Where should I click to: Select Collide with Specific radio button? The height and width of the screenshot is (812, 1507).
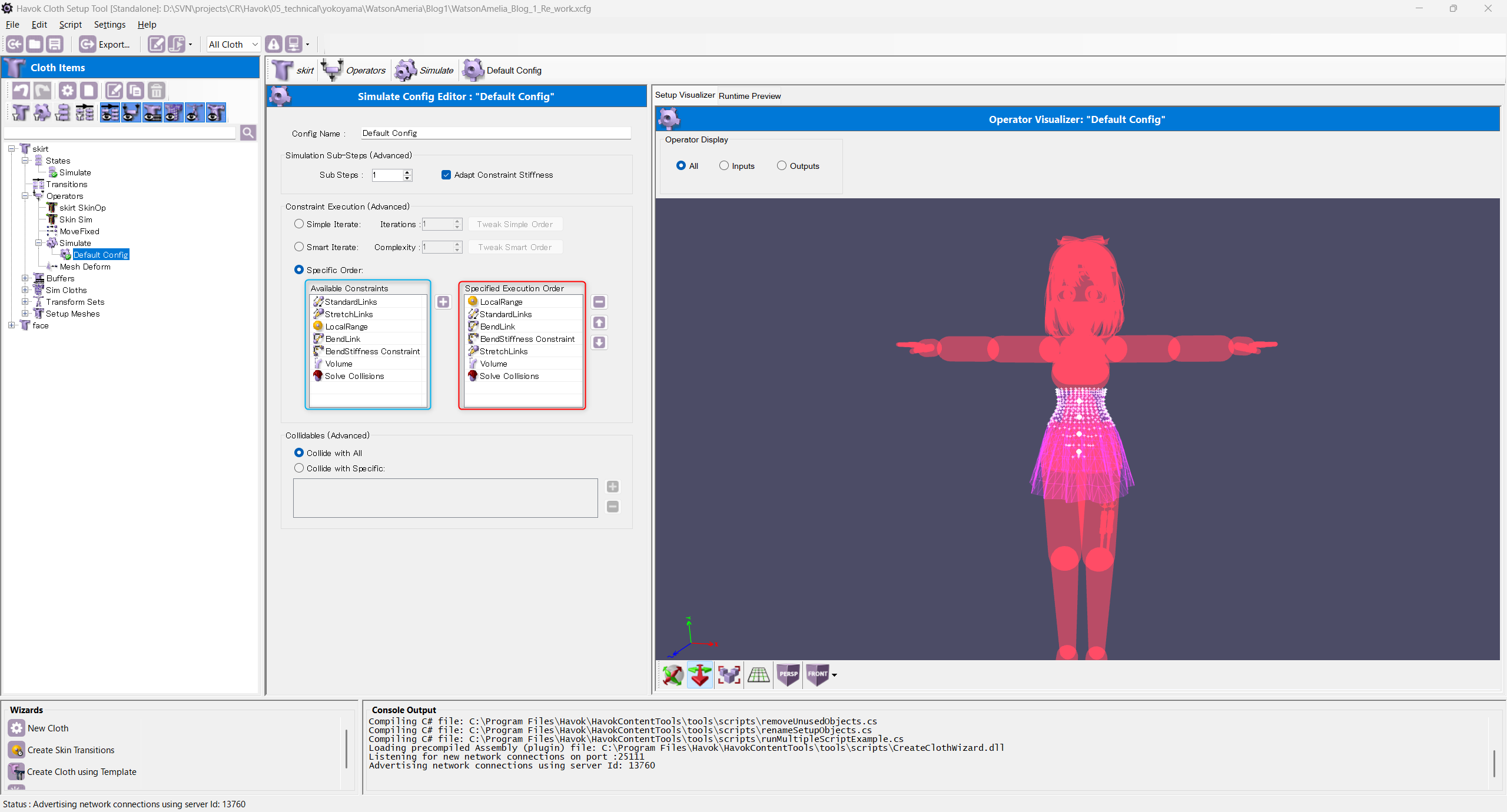click(x=299, y=468)
